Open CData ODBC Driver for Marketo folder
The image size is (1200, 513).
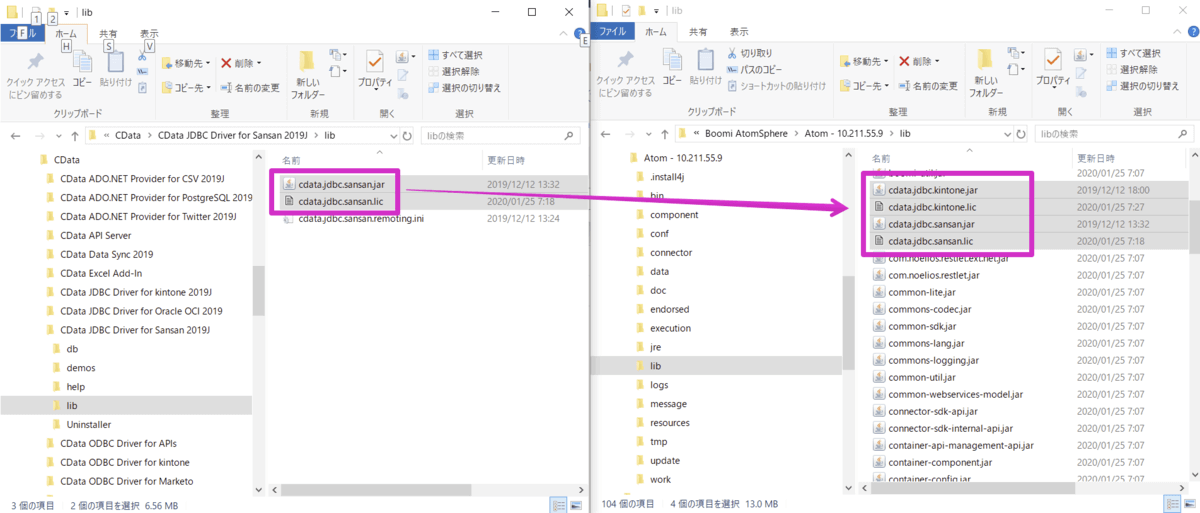click(x=126, y=481)
